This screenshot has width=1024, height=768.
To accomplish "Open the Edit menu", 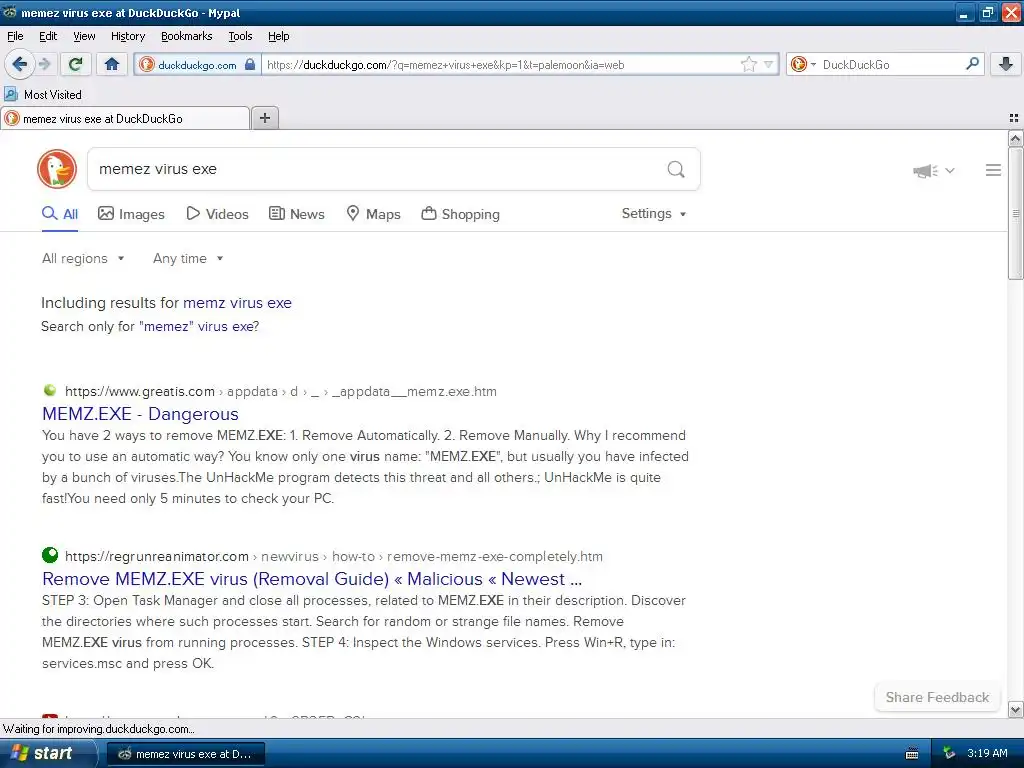I will 48,36.
